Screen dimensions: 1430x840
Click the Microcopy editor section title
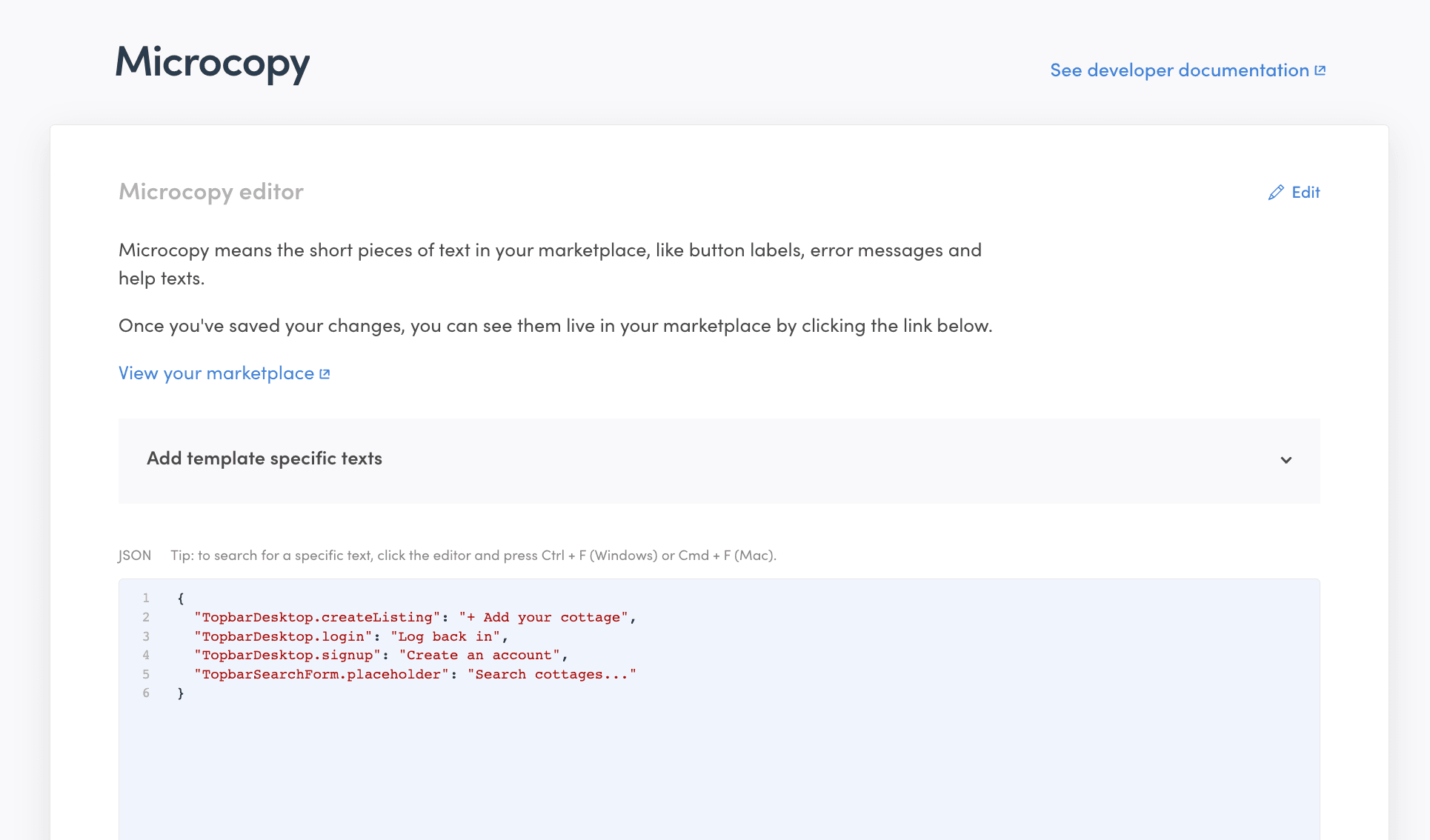(211, 192)
